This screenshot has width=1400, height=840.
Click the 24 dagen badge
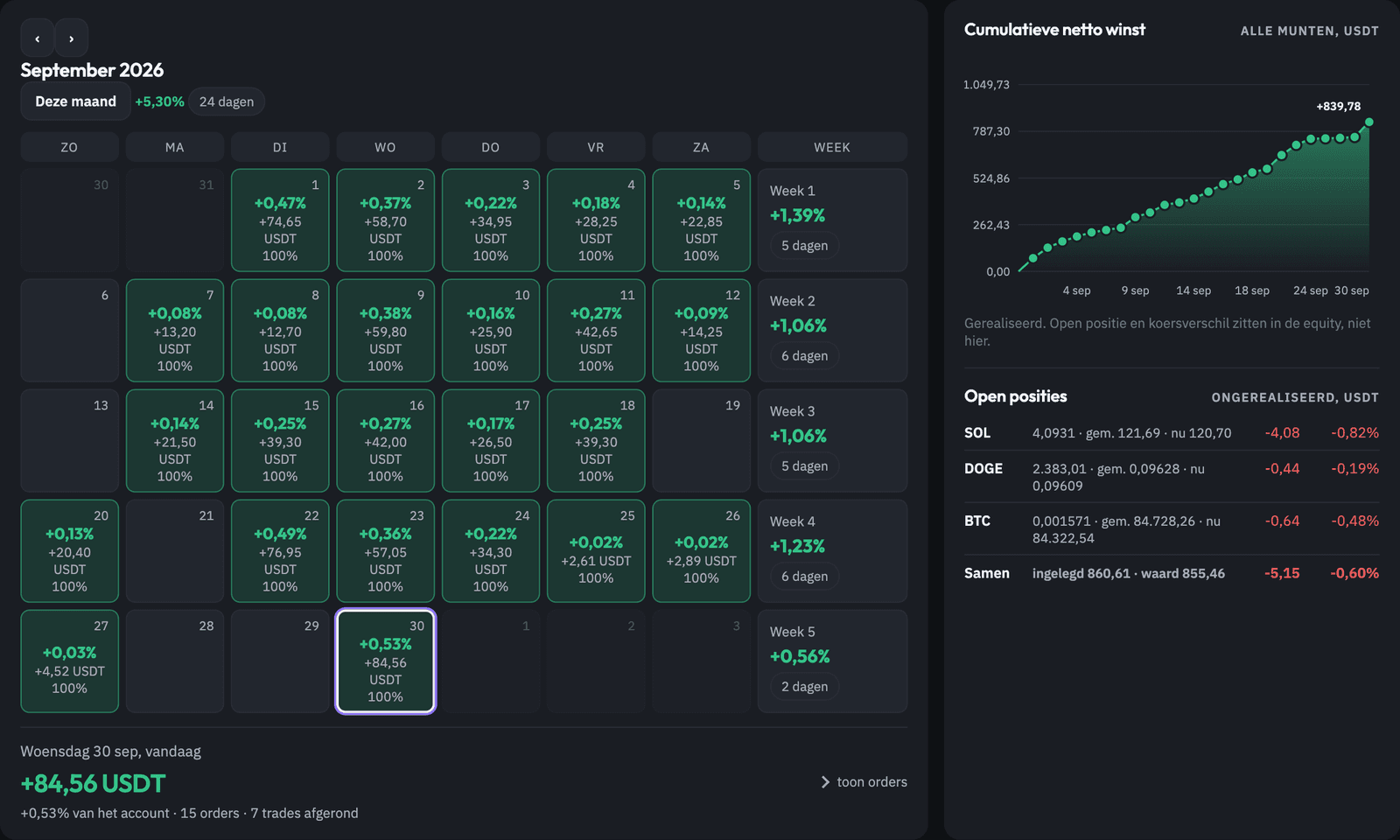click(x=227, y=101)
